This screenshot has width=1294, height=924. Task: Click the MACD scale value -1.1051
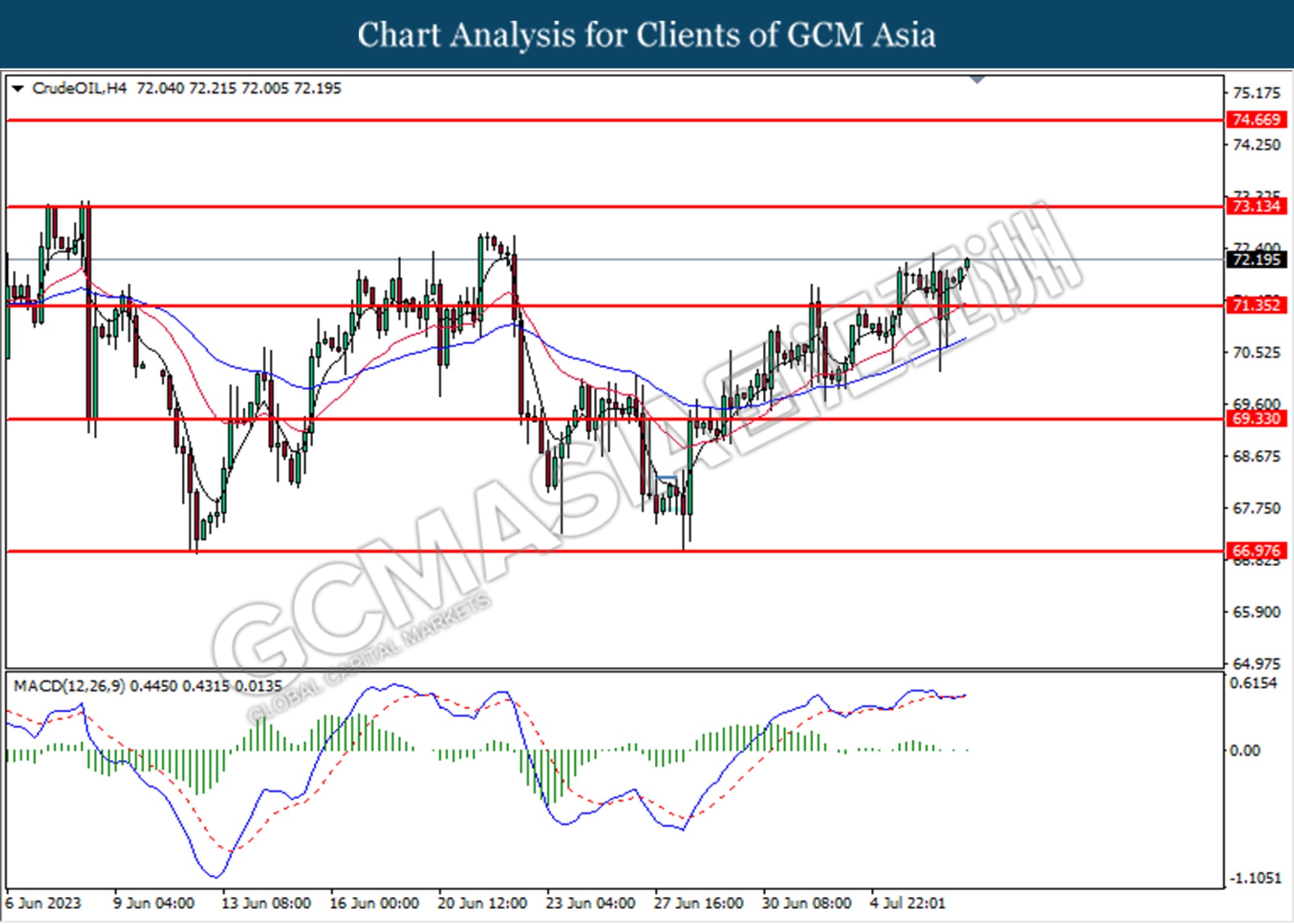click(x=1255, y=878)
